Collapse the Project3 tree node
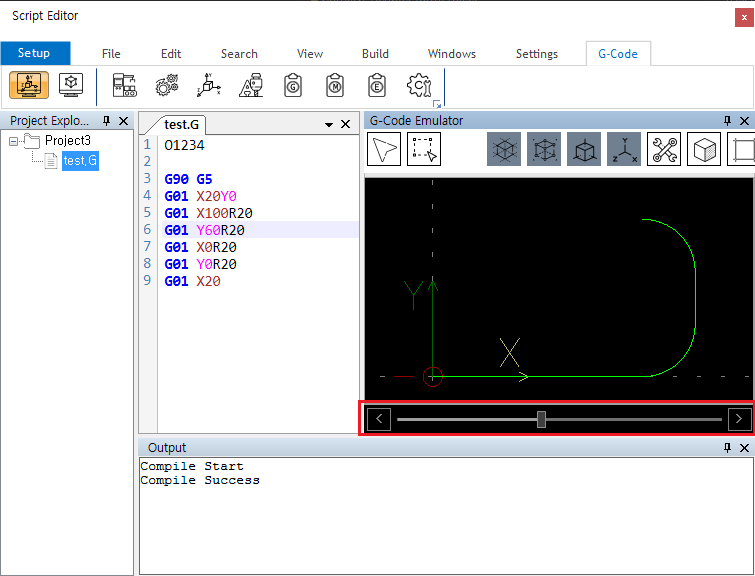Screen dimensions: 755x576 pyautogui.click(x=14, y=141)
